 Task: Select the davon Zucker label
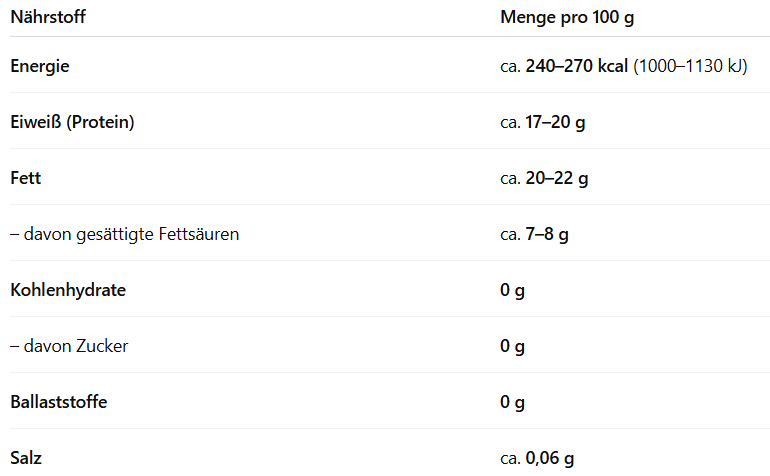pyautogui.click(x=69, y=346)
